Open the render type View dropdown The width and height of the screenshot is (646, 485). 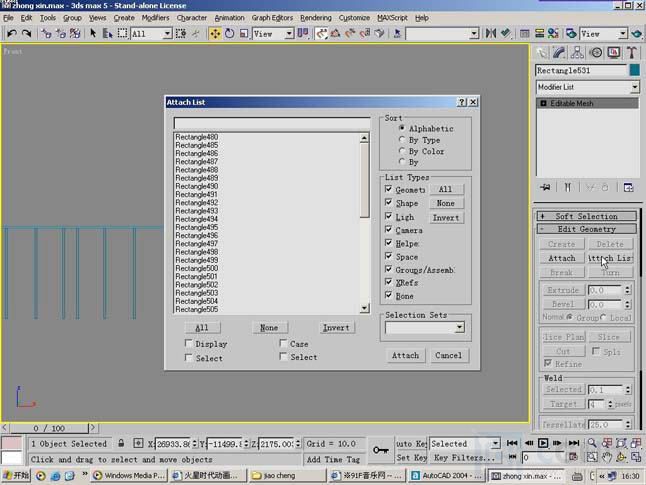(x=623, y=33)
